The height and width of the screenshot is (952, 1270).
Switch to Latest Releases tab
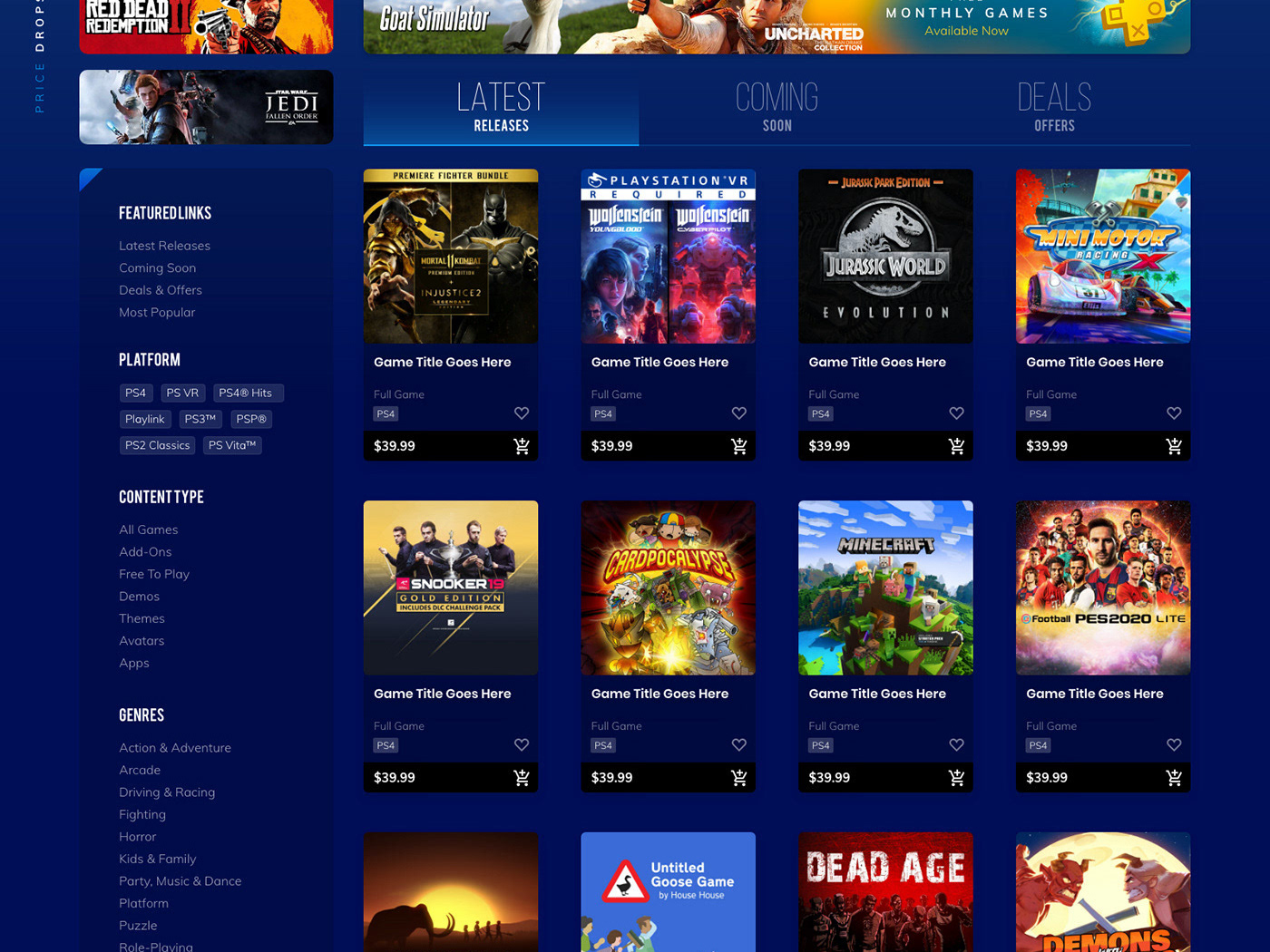501,108
